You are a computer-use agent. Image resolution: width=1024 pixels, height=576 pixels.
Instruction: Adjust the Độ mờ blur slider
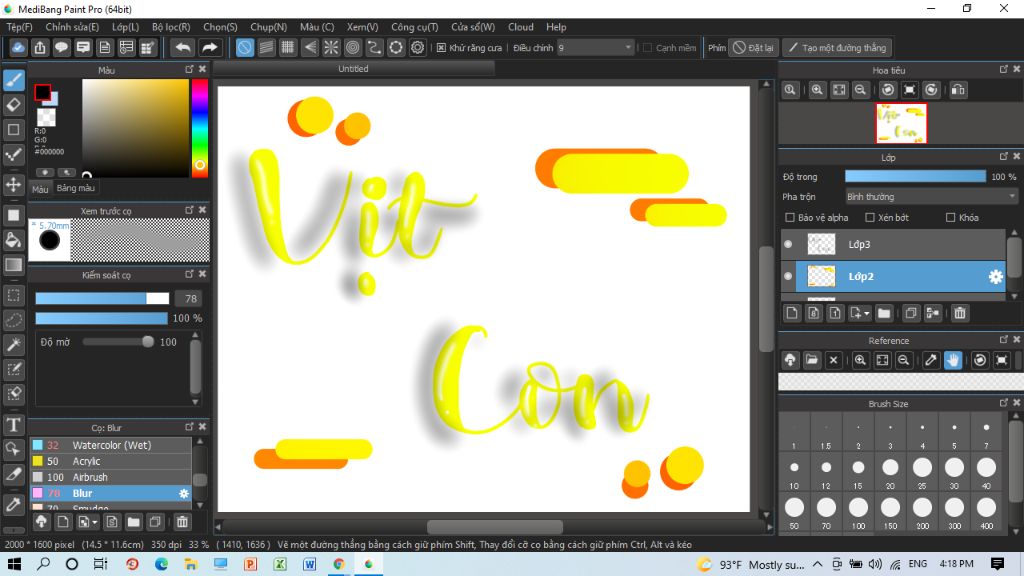(x=118, y=342)
